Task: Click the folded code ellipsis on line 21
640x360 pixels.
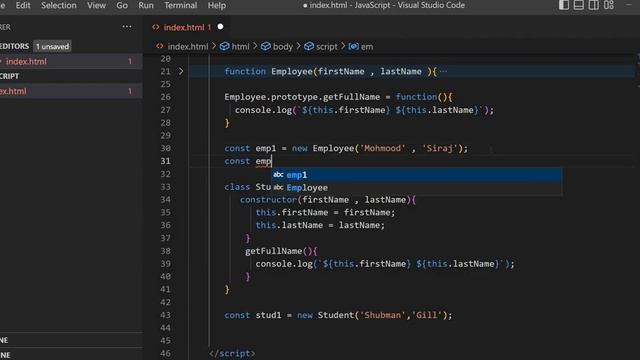Action: click(443, 71)
